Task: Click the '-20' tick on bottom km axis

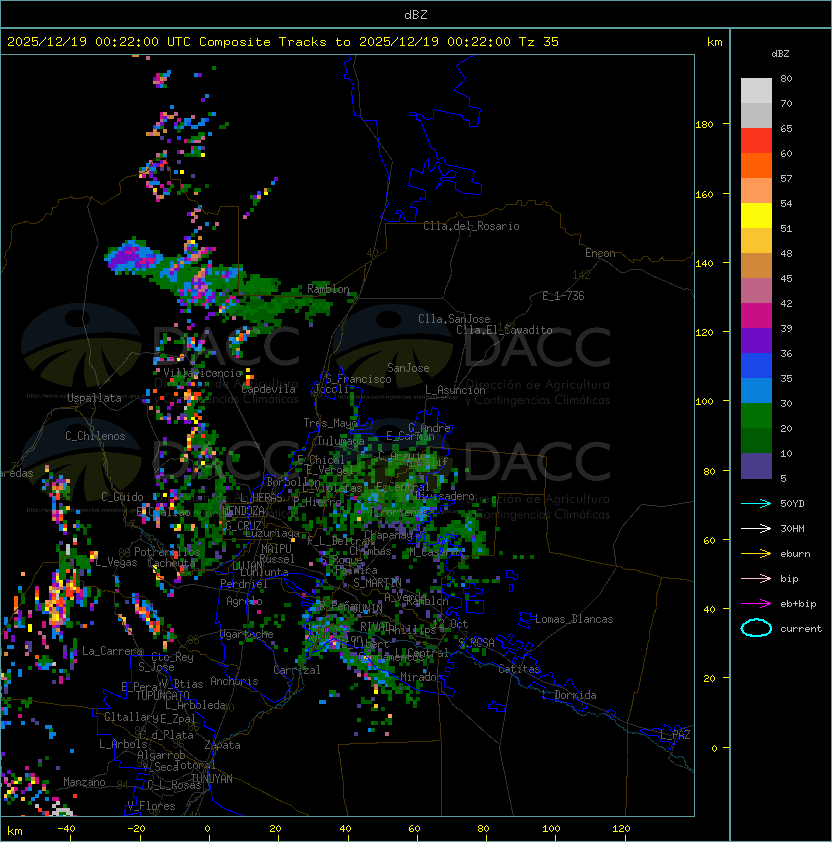Action: [x=136, y=829]
